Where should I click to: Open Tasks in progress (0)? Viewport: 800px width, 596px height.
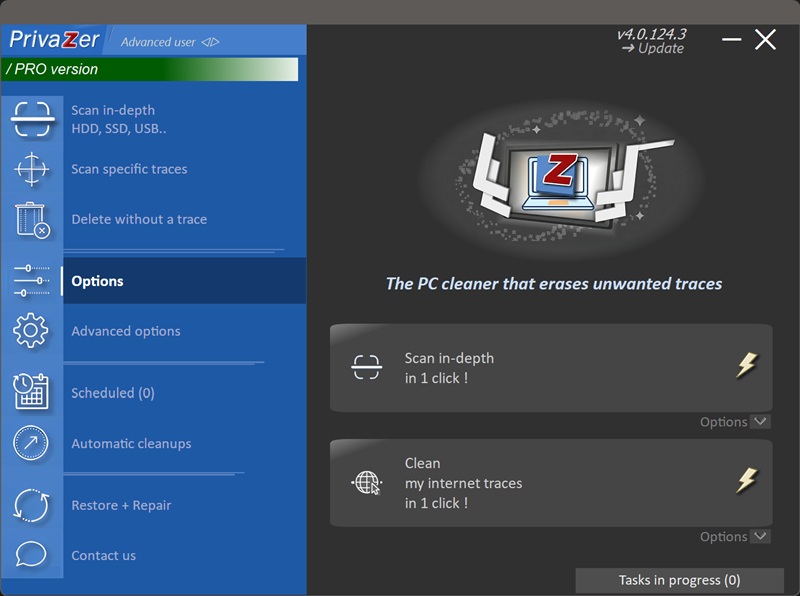click(x=680, y=580)
